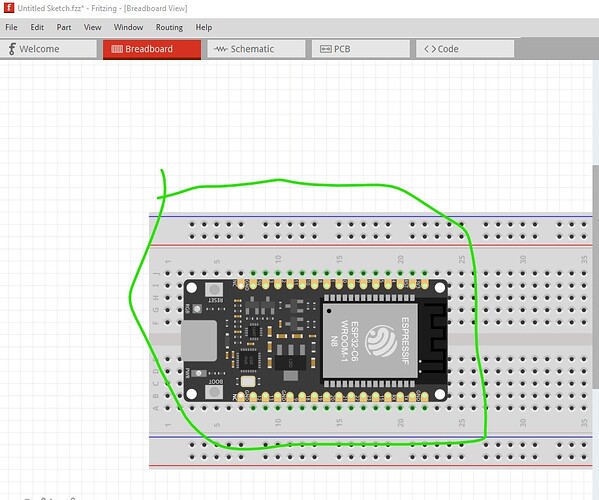599x500 pixels.
Task: Select the USB connector on the ESP32 board
Action: [199, 341]
